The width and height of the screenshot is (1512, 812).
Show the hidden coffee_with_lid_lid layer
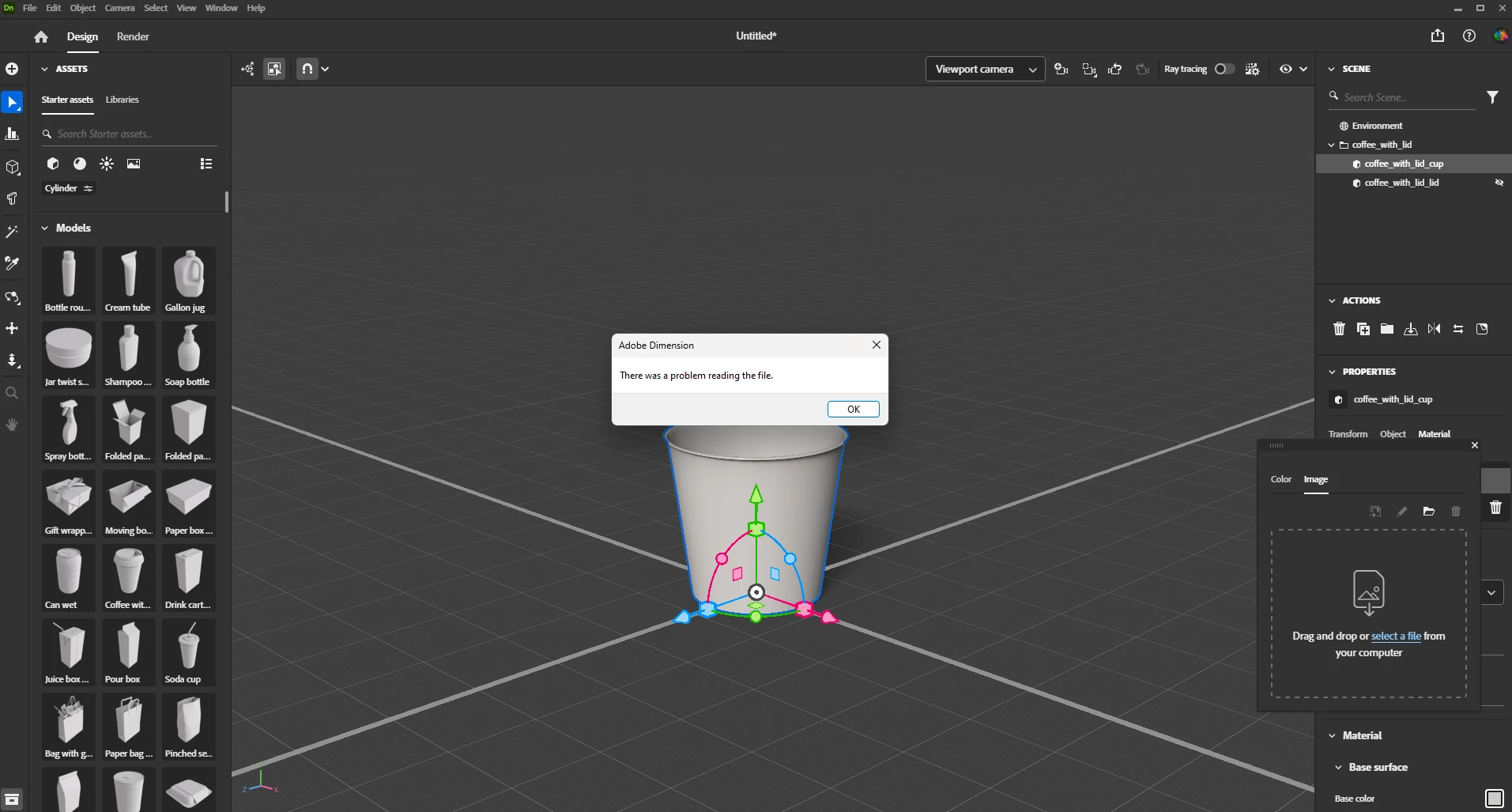(x=1499, y=183)
